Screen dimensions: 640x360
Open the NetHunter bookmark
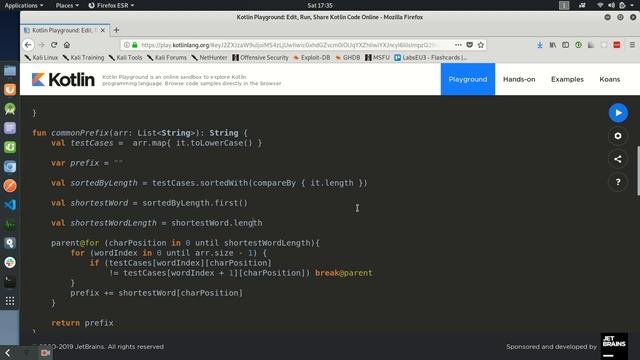209,58
